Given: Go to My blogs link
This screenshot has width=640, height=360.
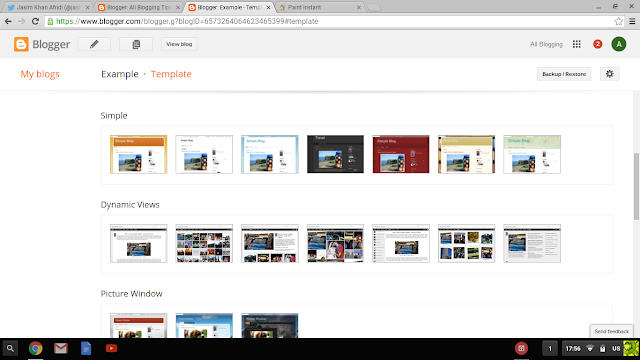Looking at the screenshot, I should [40, 74].
